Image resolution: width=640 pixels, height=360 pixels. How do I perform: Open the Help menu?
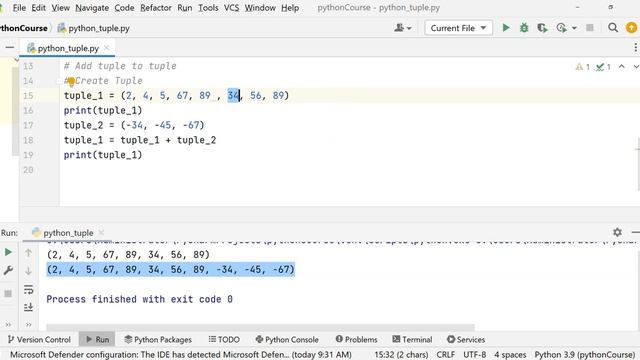coord(290,8)
